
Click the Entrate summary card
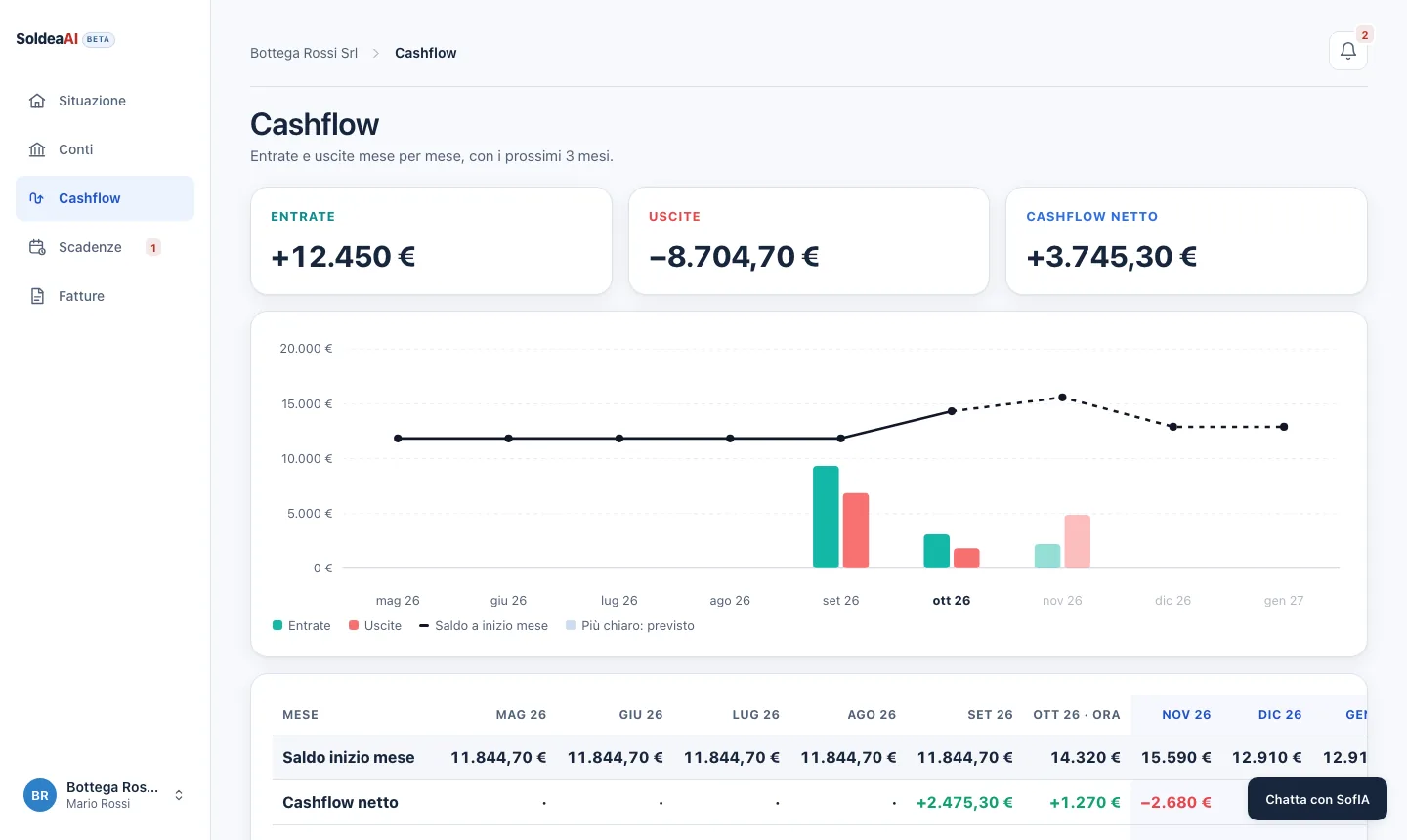(431, 240)
